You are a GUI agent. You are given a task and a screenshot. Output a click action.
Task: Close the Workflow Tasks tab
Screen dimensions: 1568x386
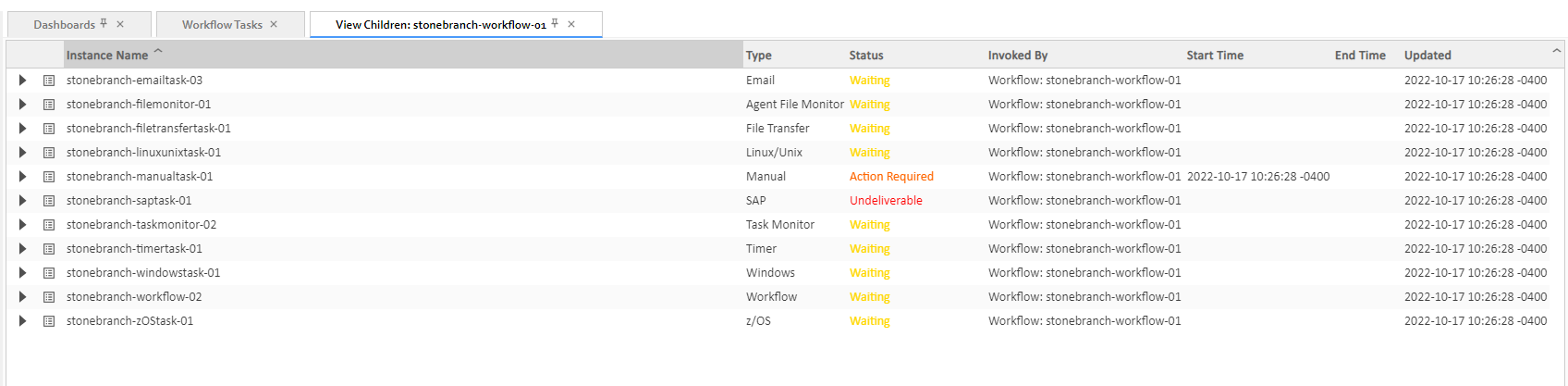(x=274, y=25)
